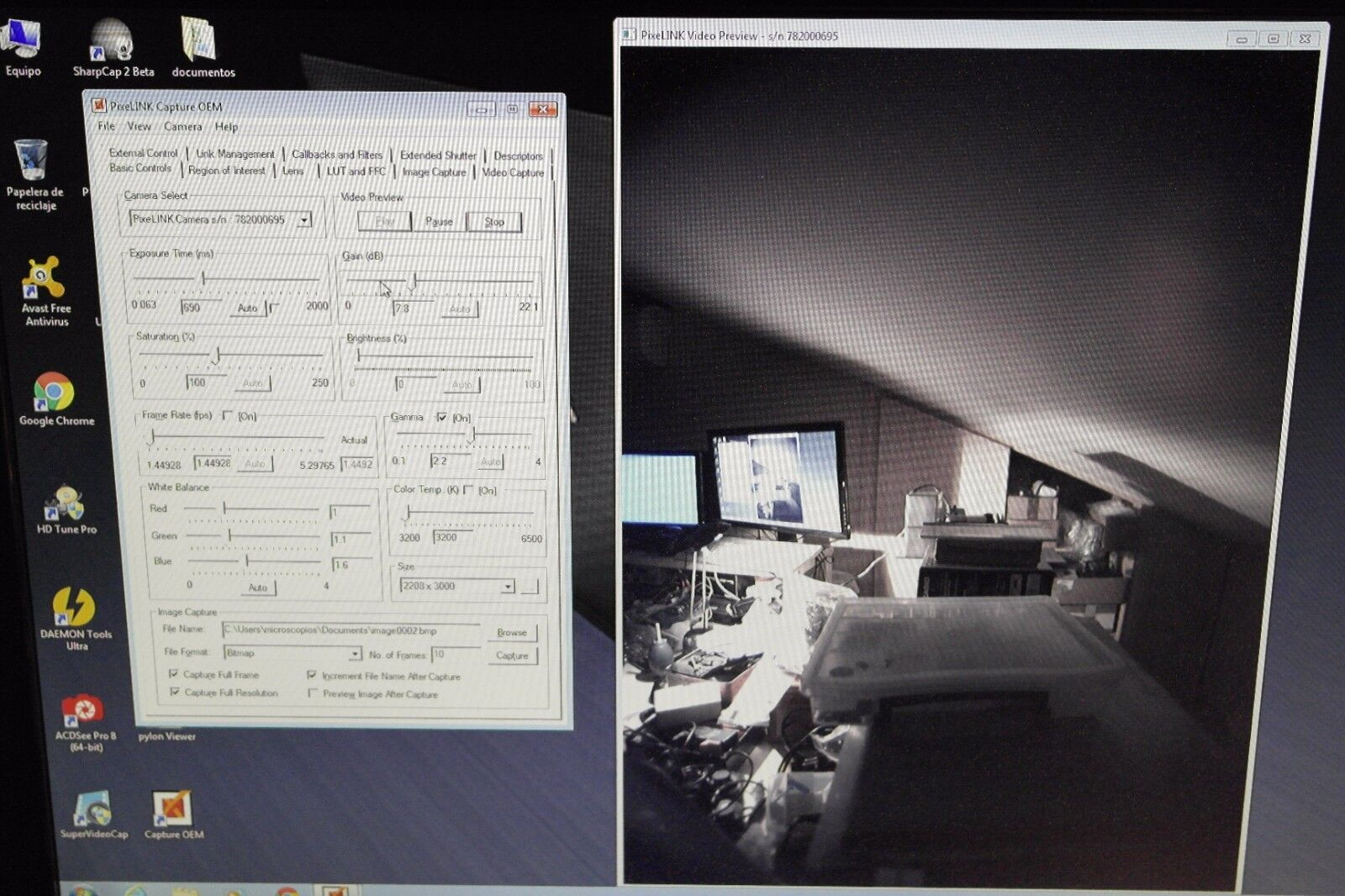
Task: Launch SuperVideoCap desktop shortcut
Action: [93, 814]
